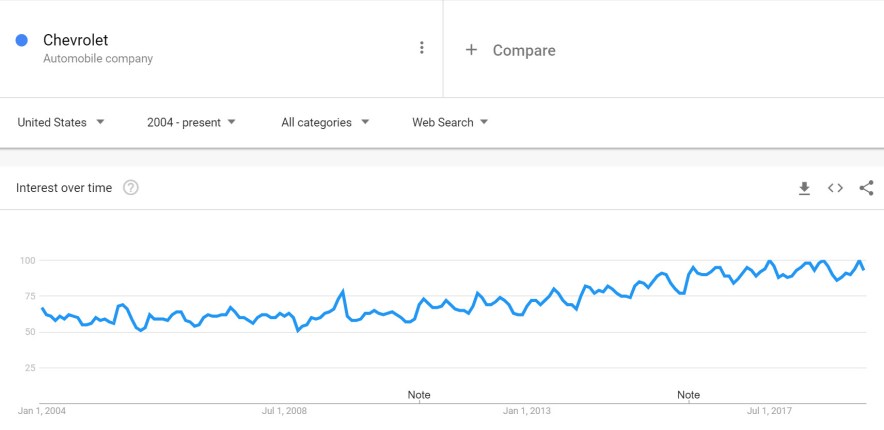Select the Chevrolet search term field
The width and height of the screenshot is (884, 430).
(221, 48)
